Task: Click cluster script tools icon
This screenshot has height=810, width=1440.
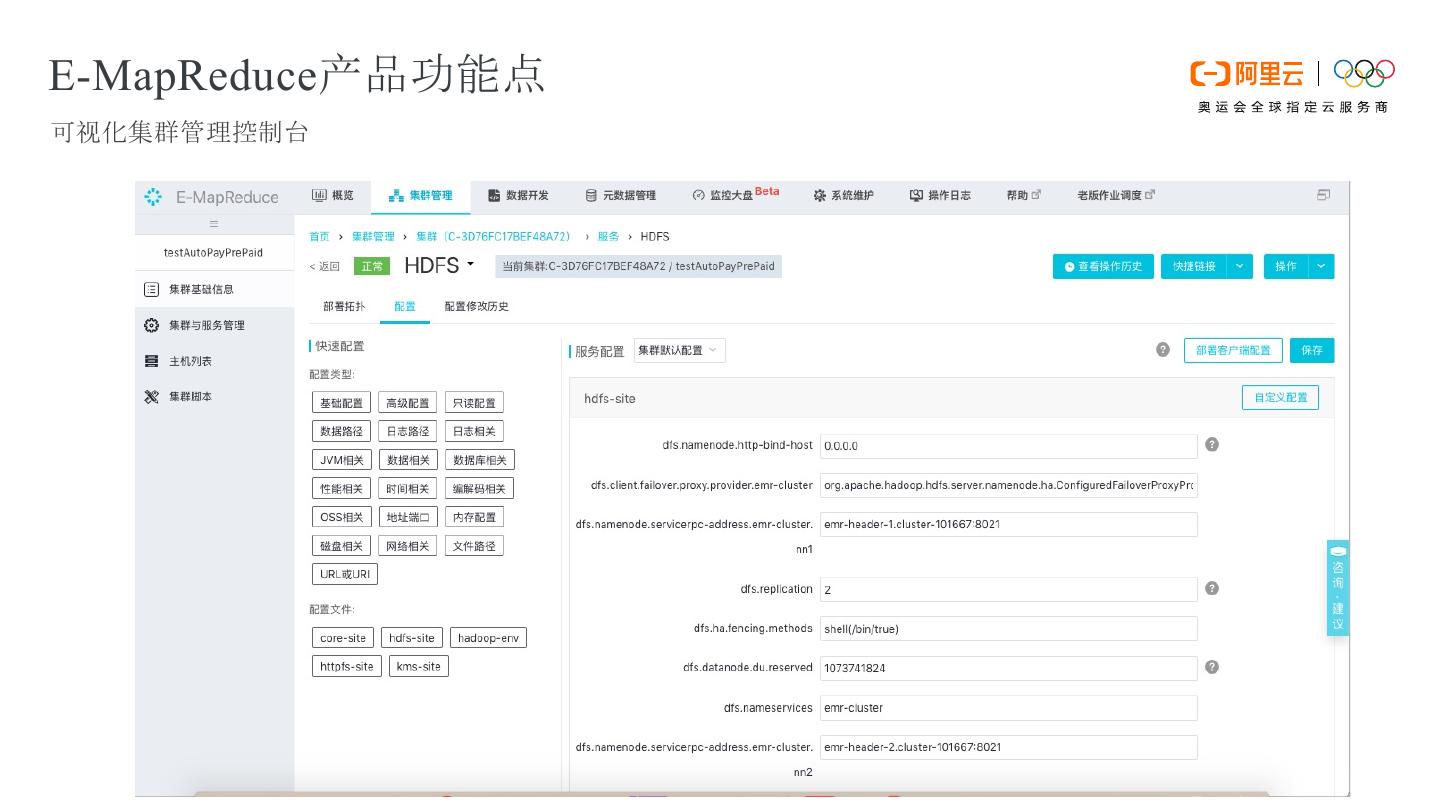Action: (x=152, y=397)
